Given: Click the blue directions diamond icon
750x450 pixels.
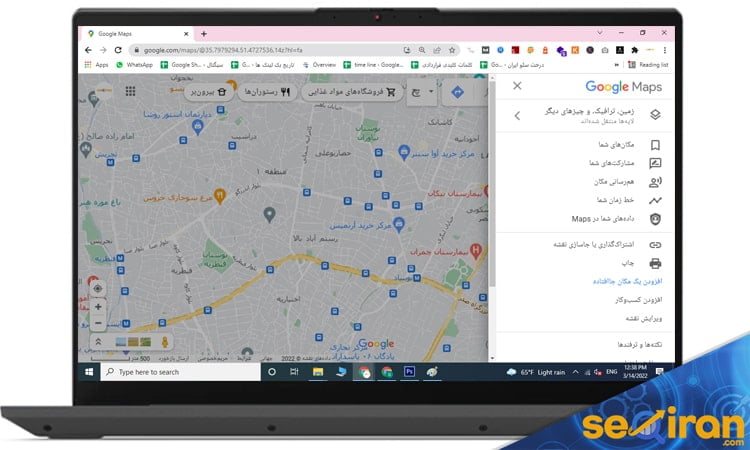Looking at the screenshot, I should click(x=457, y=92).
